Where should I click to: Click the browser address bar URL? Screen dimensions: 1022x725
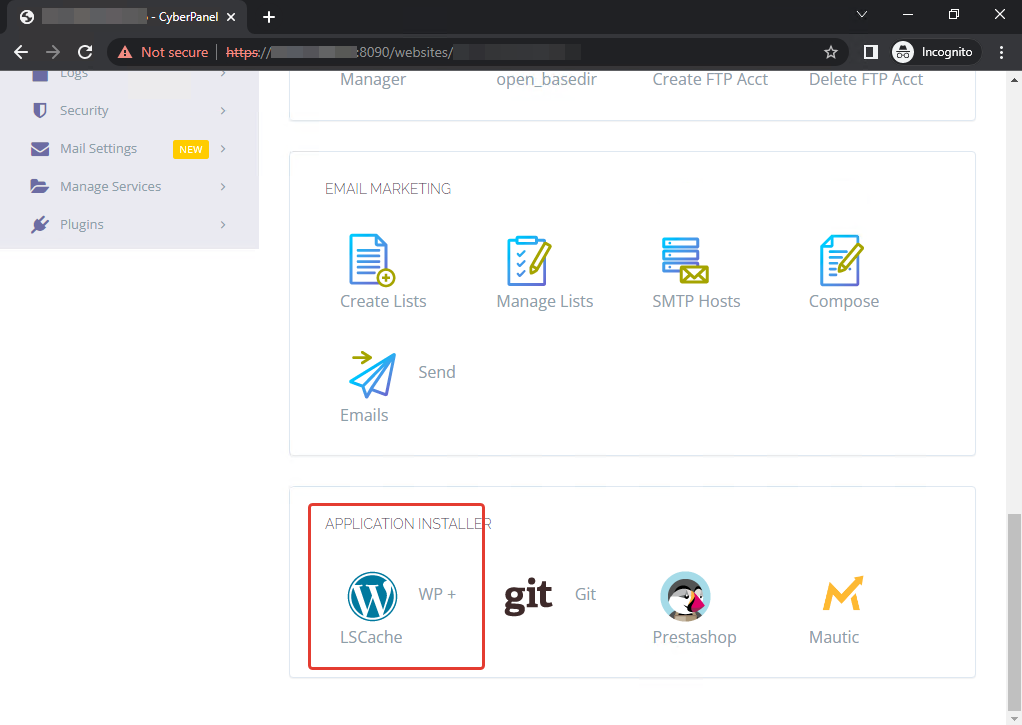click(403, 52)
